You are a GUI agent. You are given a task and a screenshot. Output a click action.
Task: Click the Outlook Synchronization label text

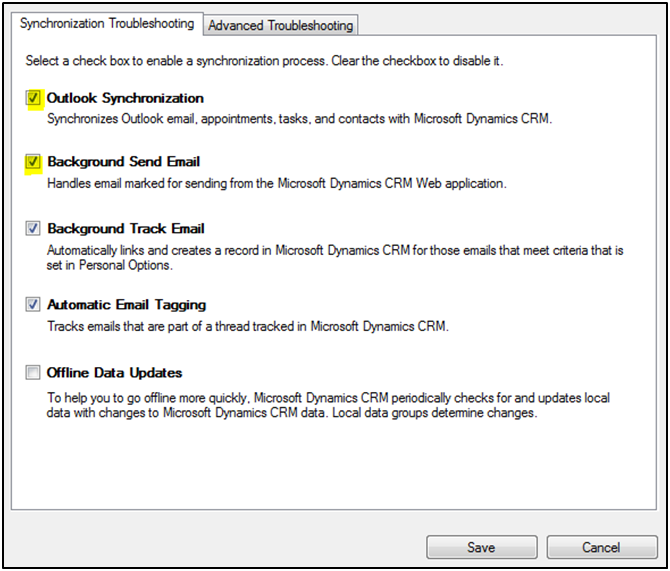125,98
